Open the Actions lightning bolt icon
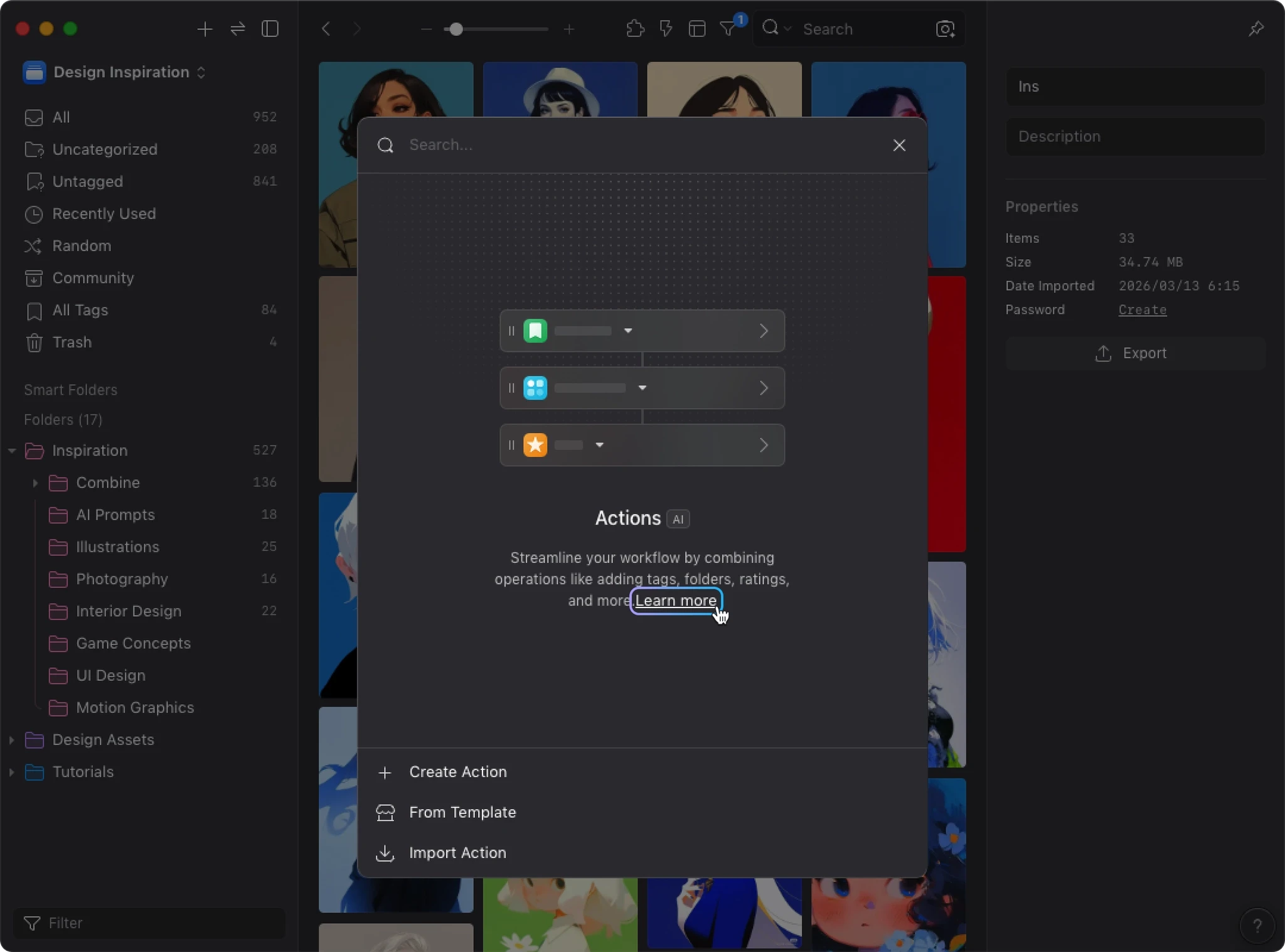The width and height of the screenshot is (1285, 952). click(x=666, y=29)
